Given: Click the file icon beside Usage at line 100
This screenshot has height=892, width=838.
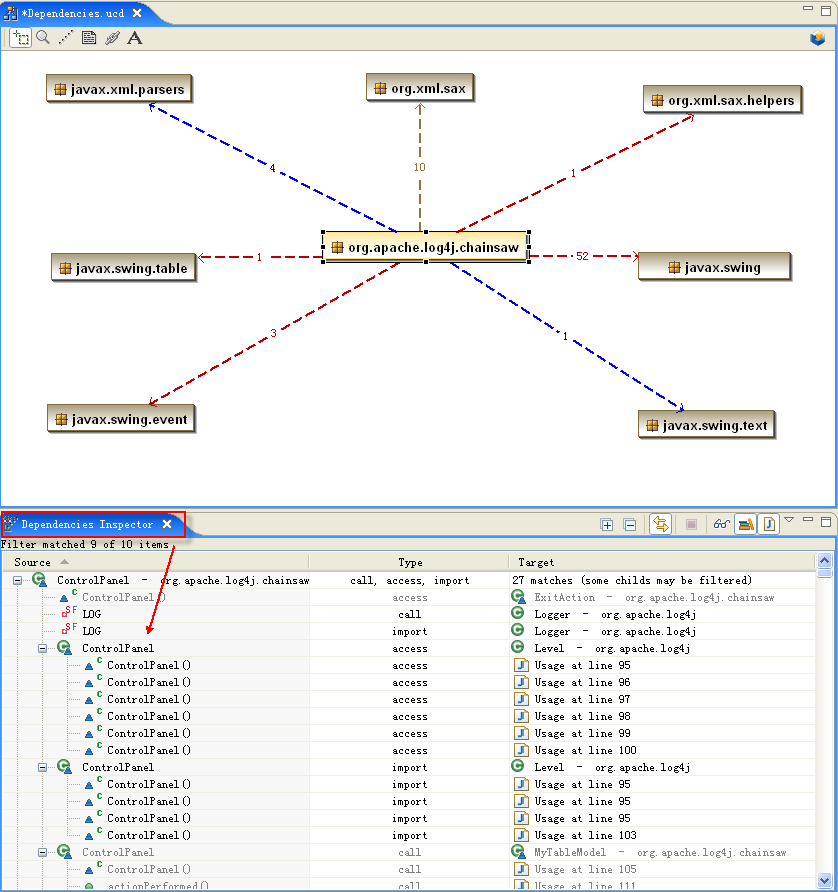Looking at the screenshot, I should [521, 750].
